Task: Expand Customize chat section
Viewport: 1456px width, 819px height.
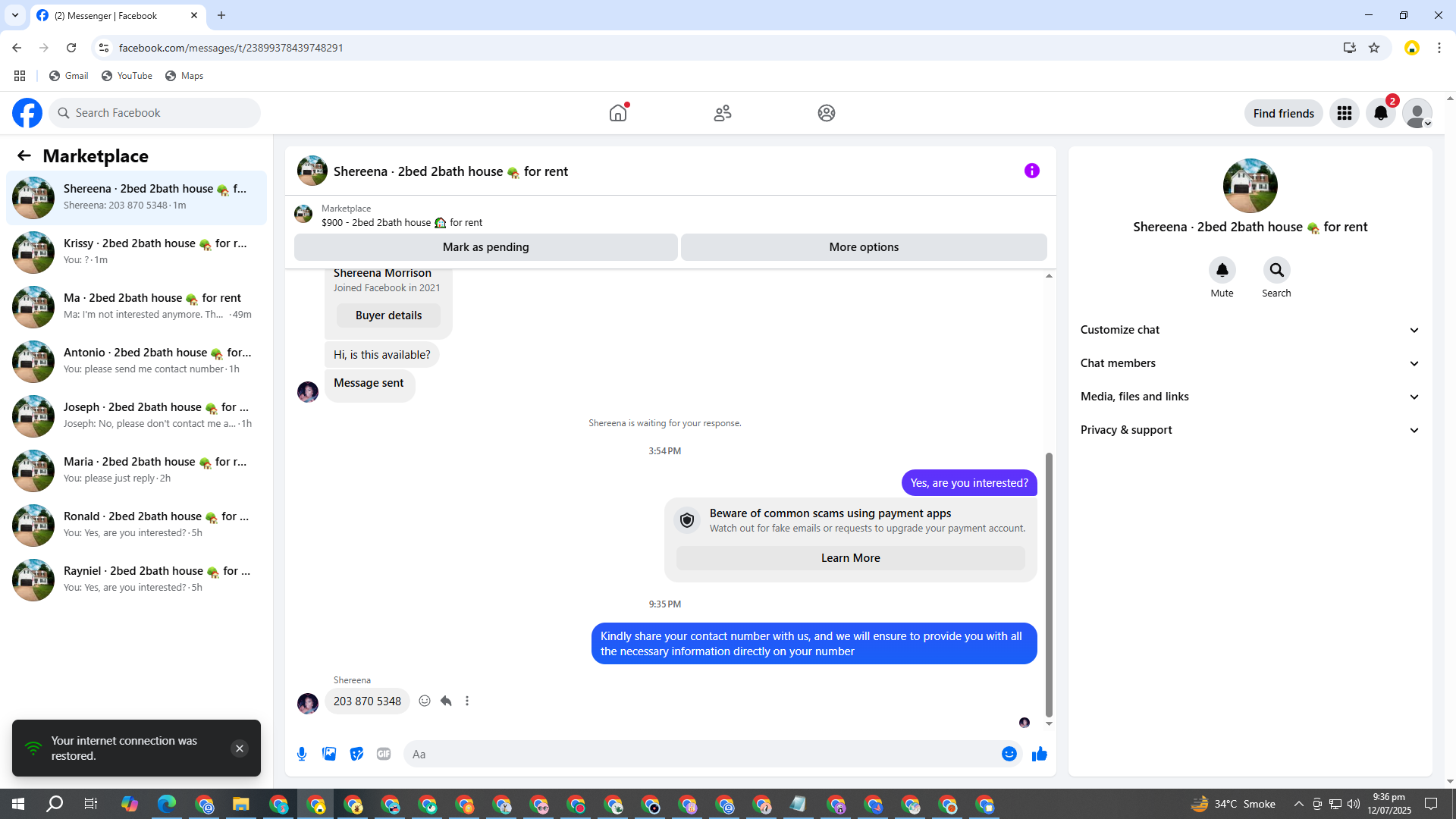Action: point(1250,330)
